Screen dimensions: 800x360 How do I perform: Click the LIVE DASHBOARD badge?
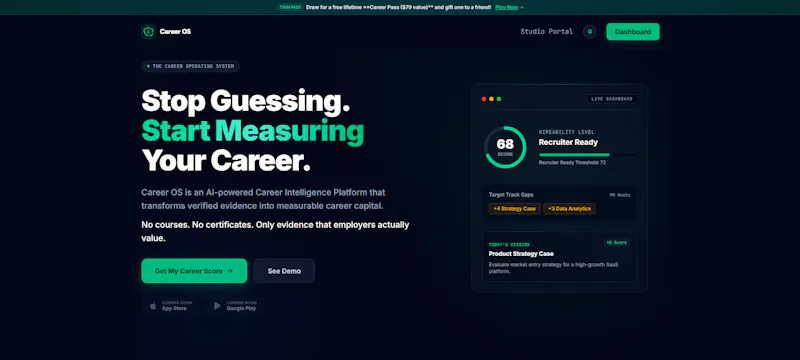click(x=612, y=99)
